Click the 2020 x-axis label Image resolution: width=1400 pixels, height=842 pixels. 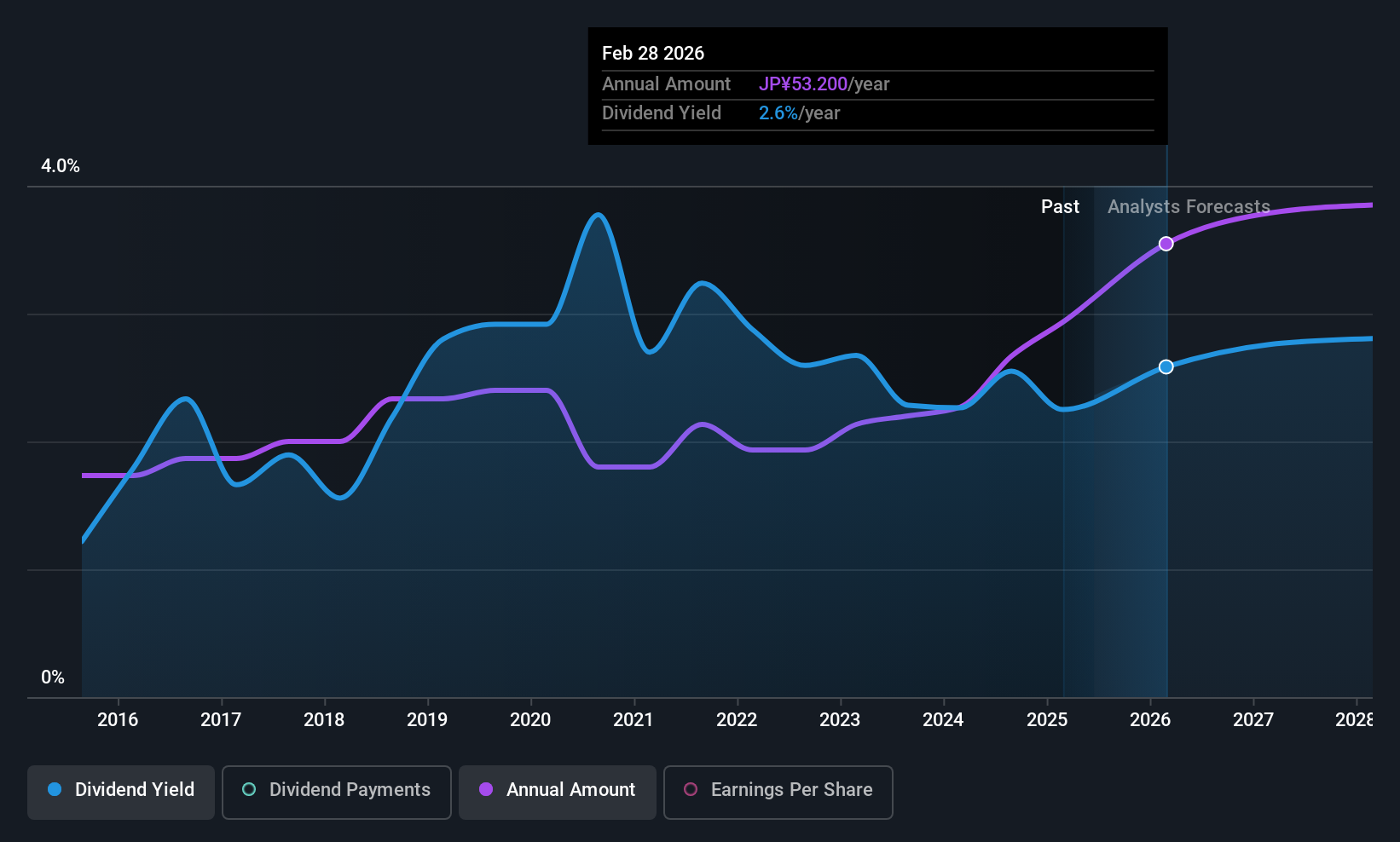coord(530,720)
